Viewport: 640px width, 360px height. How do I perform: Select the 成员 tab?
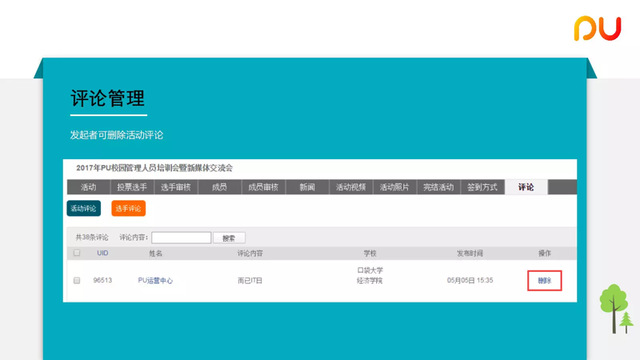[220, 187]
